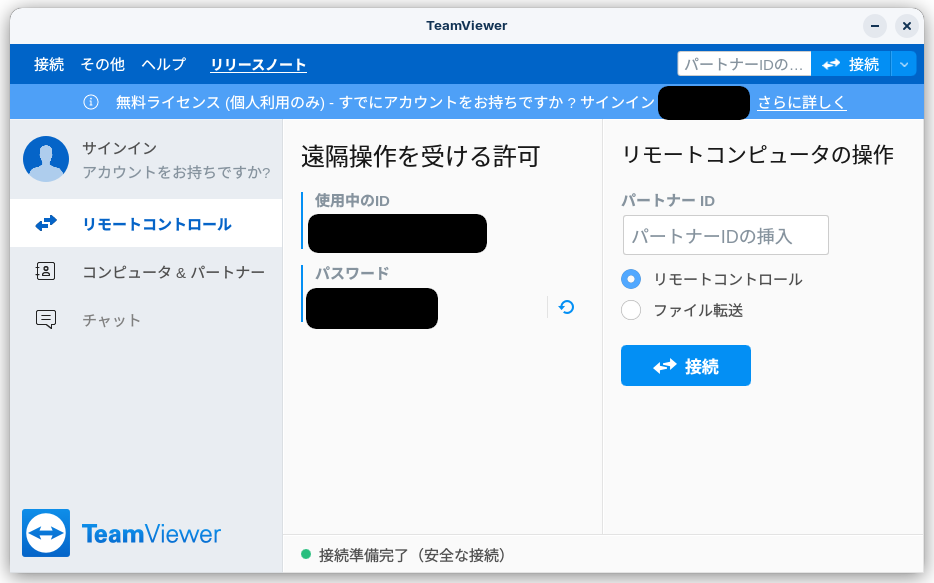The image size is (934, 583).
Task: Click the top toolbar partner ID field
Action: [744, 64]
